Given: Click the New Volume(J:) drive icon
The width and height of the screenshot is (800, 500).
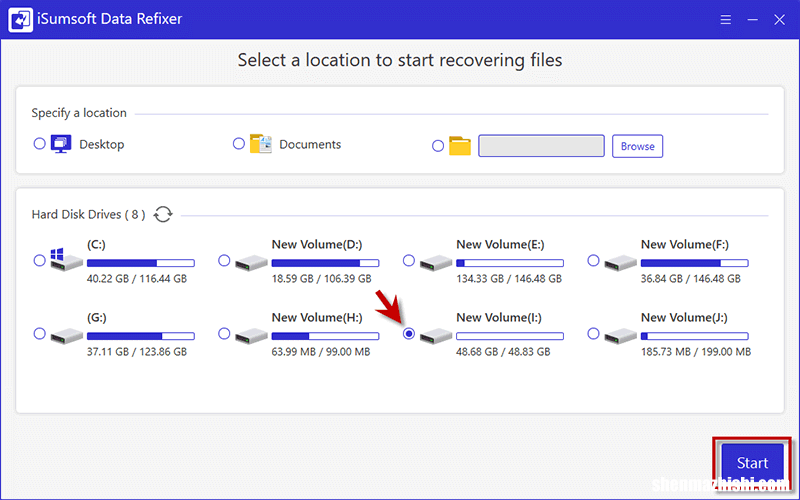Looking at the screenshot, I should pos(620,336).
